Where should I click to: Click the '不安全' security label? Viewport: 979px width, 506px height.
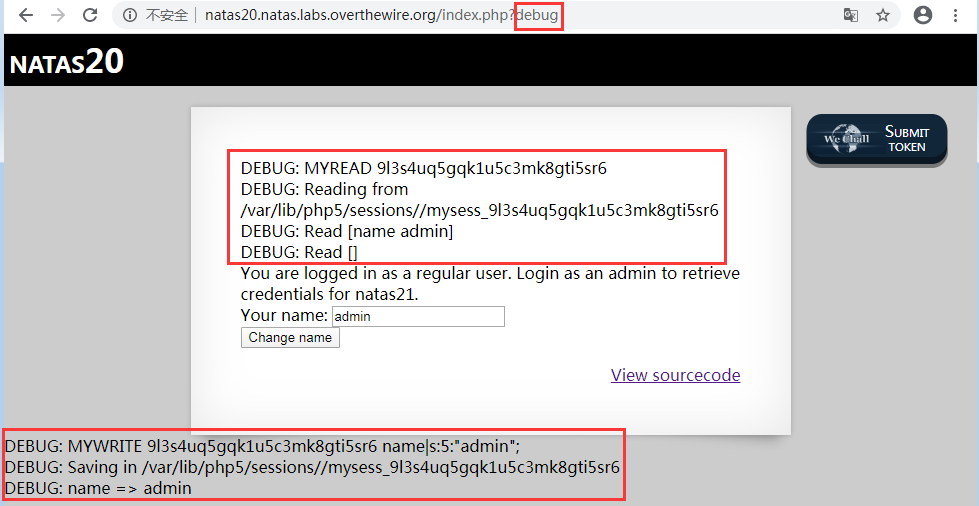[x=167, y=15]
